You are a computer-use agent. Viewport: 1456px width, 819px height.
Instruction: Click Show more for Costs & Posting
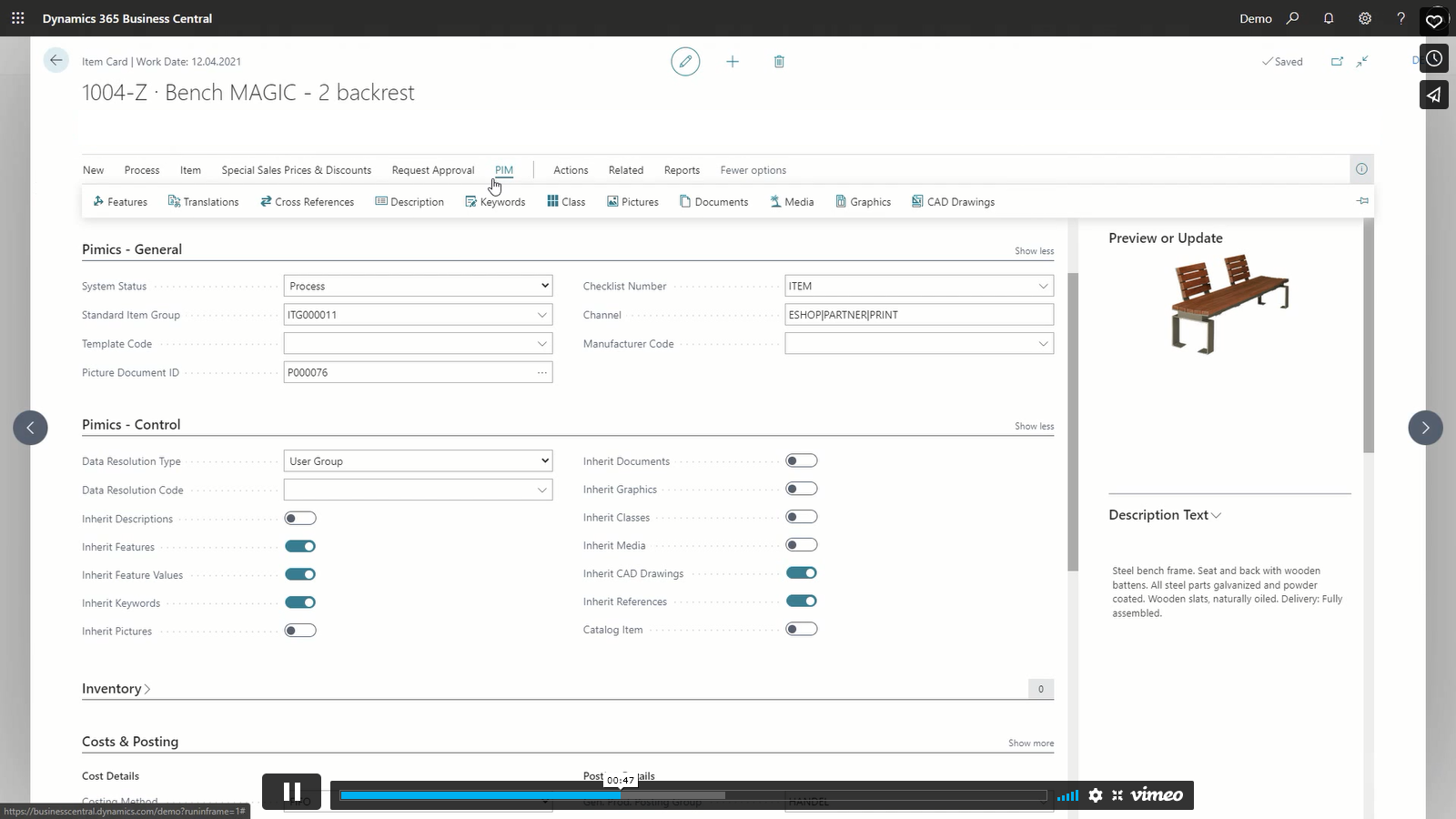[1031, 743]
